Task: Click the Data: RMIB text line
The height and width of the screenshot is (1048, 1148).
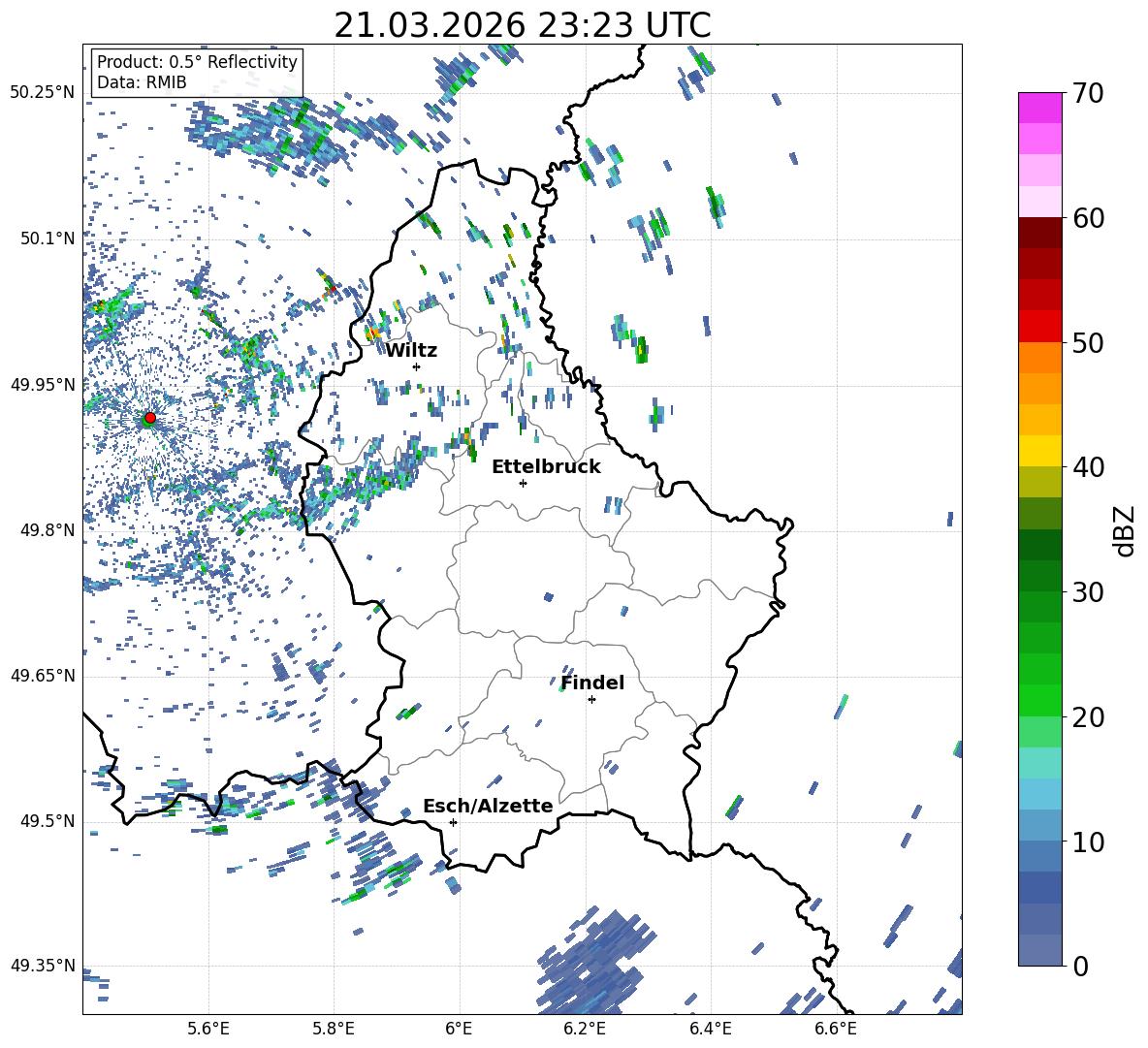Action: click(x=142, y=83)
